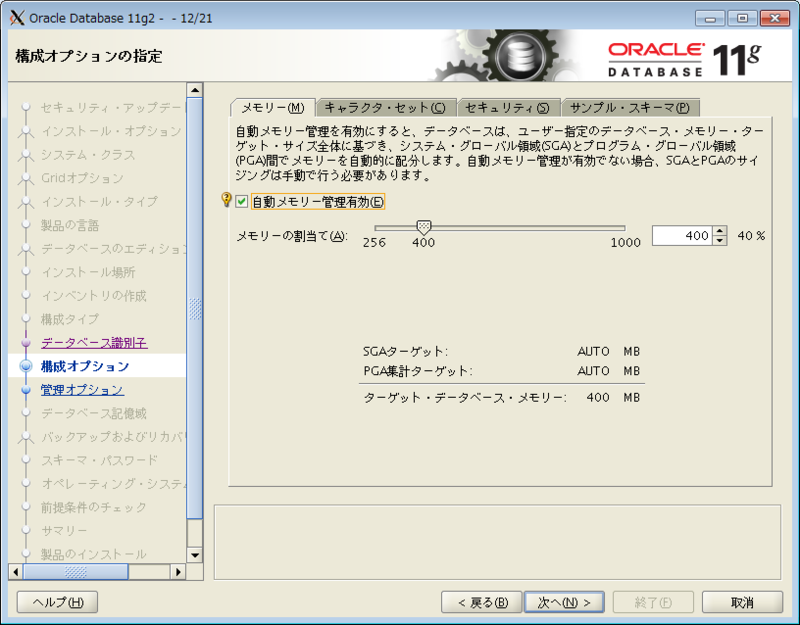The image size is (800, 625).
Task: Click the node marker beside データベース識別子
Action: (x=26, y=343)
